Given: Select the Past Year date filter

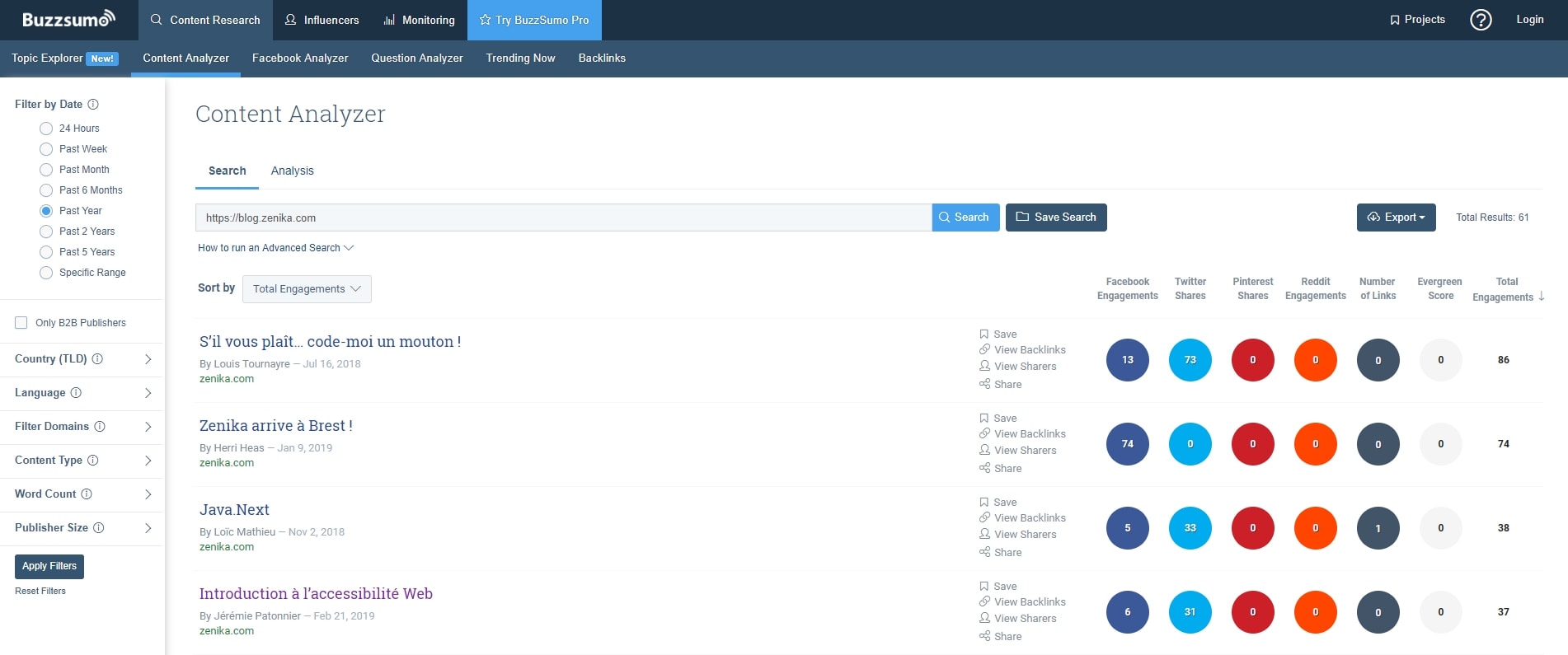Looking at the screenshot, I should click(46, 211).
